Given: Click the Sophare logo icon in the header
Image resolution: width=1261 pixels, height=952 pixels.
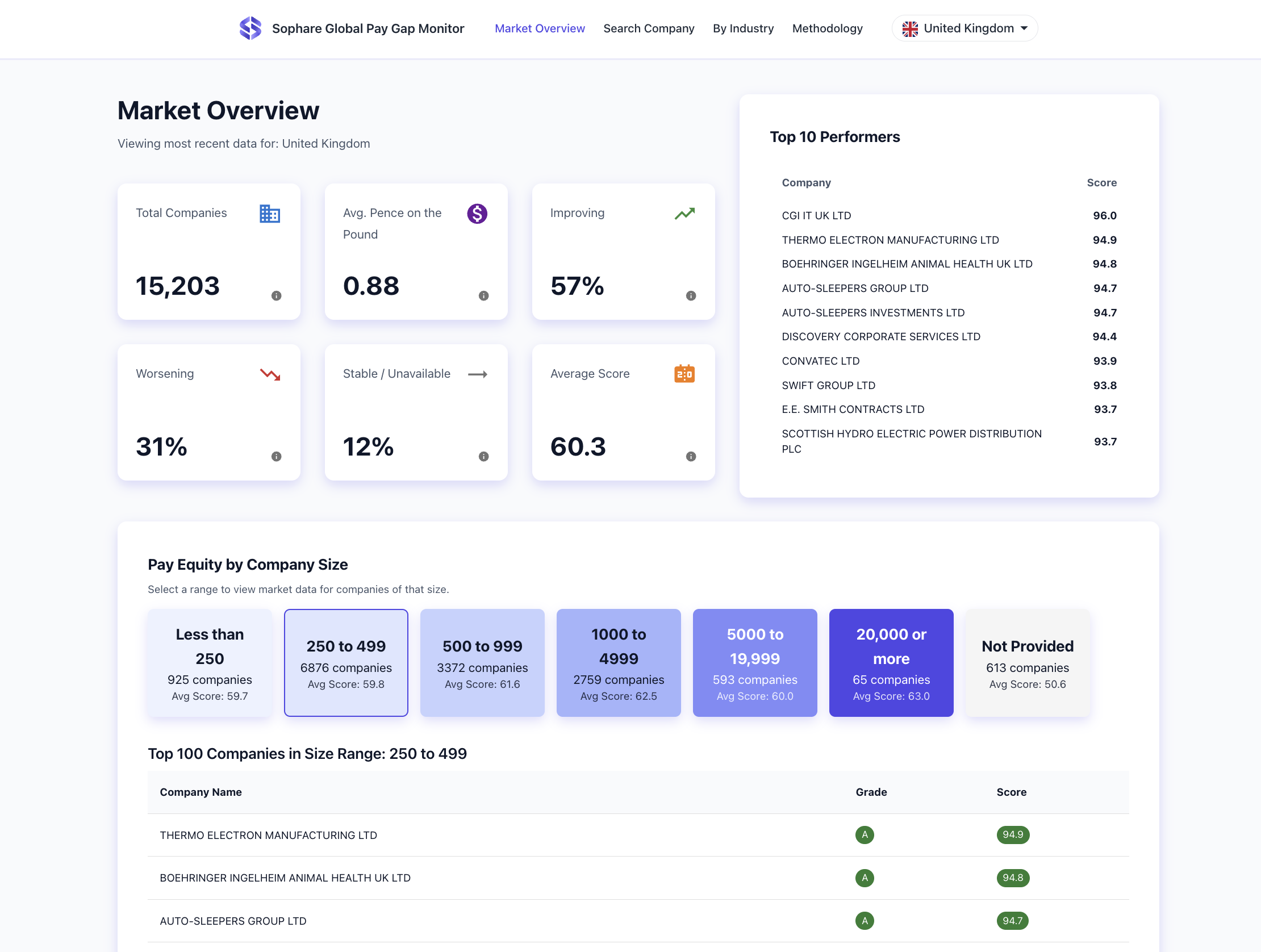Looking at the screenshot, I should point(250,27).
